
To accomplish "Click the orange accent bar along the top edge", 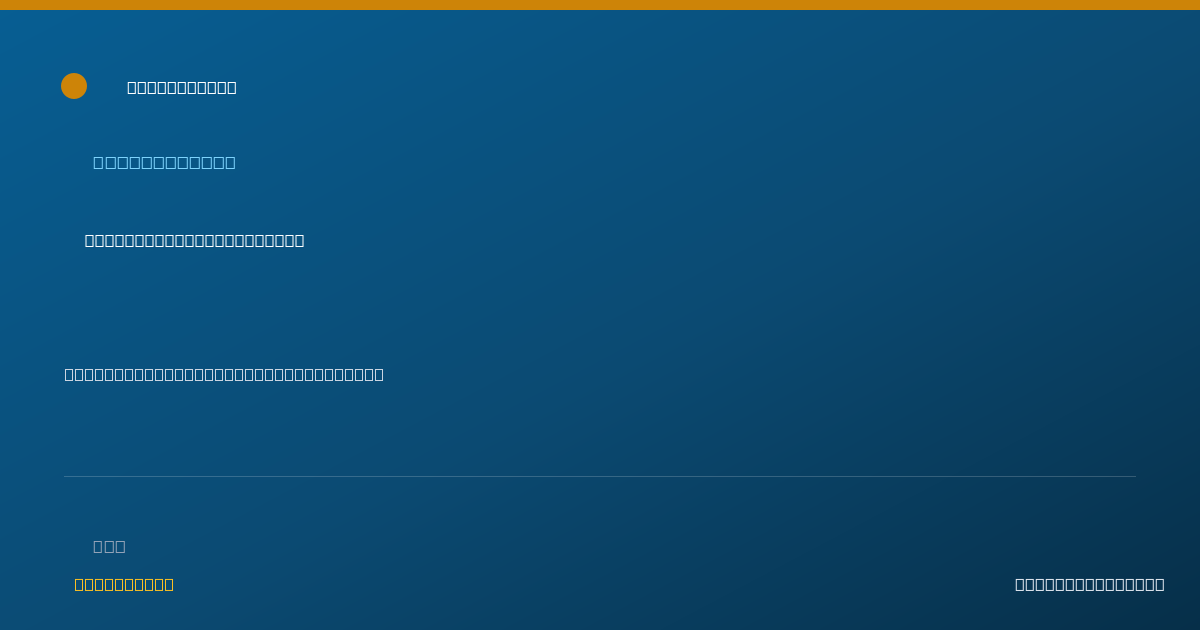I will point(600,5).
